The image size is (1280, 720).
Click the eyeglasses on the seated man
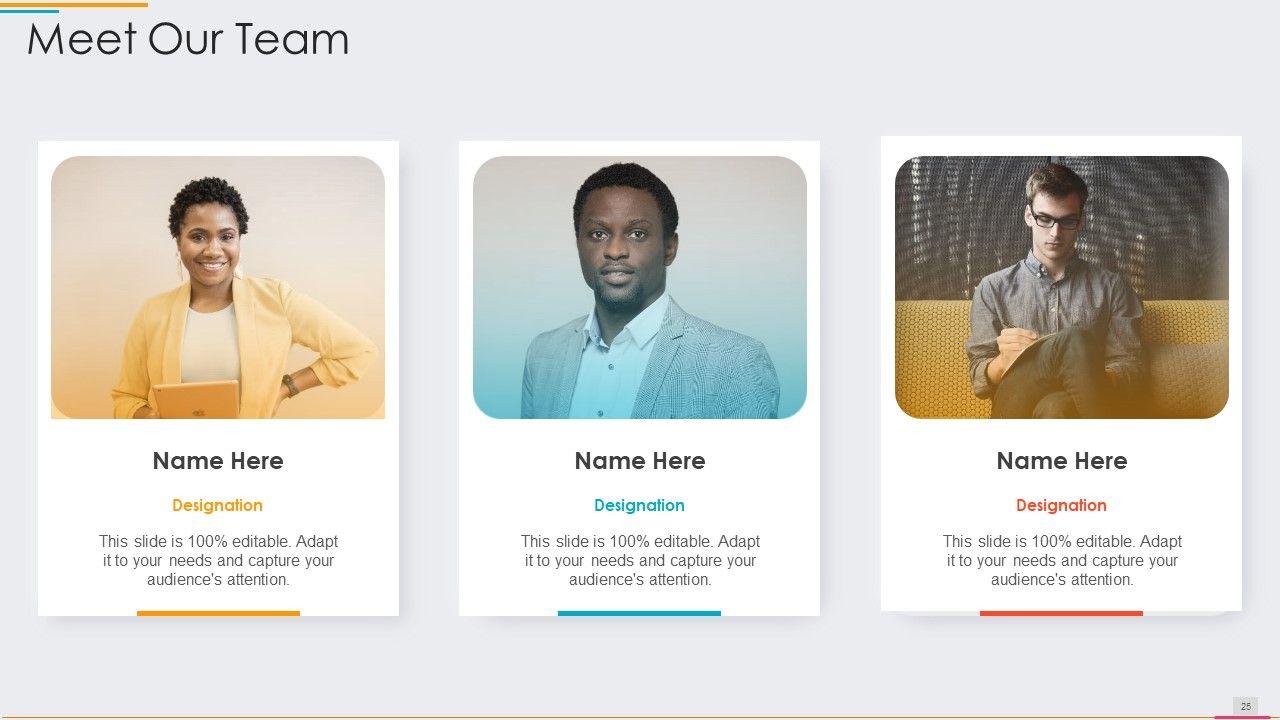[1055, 220]
